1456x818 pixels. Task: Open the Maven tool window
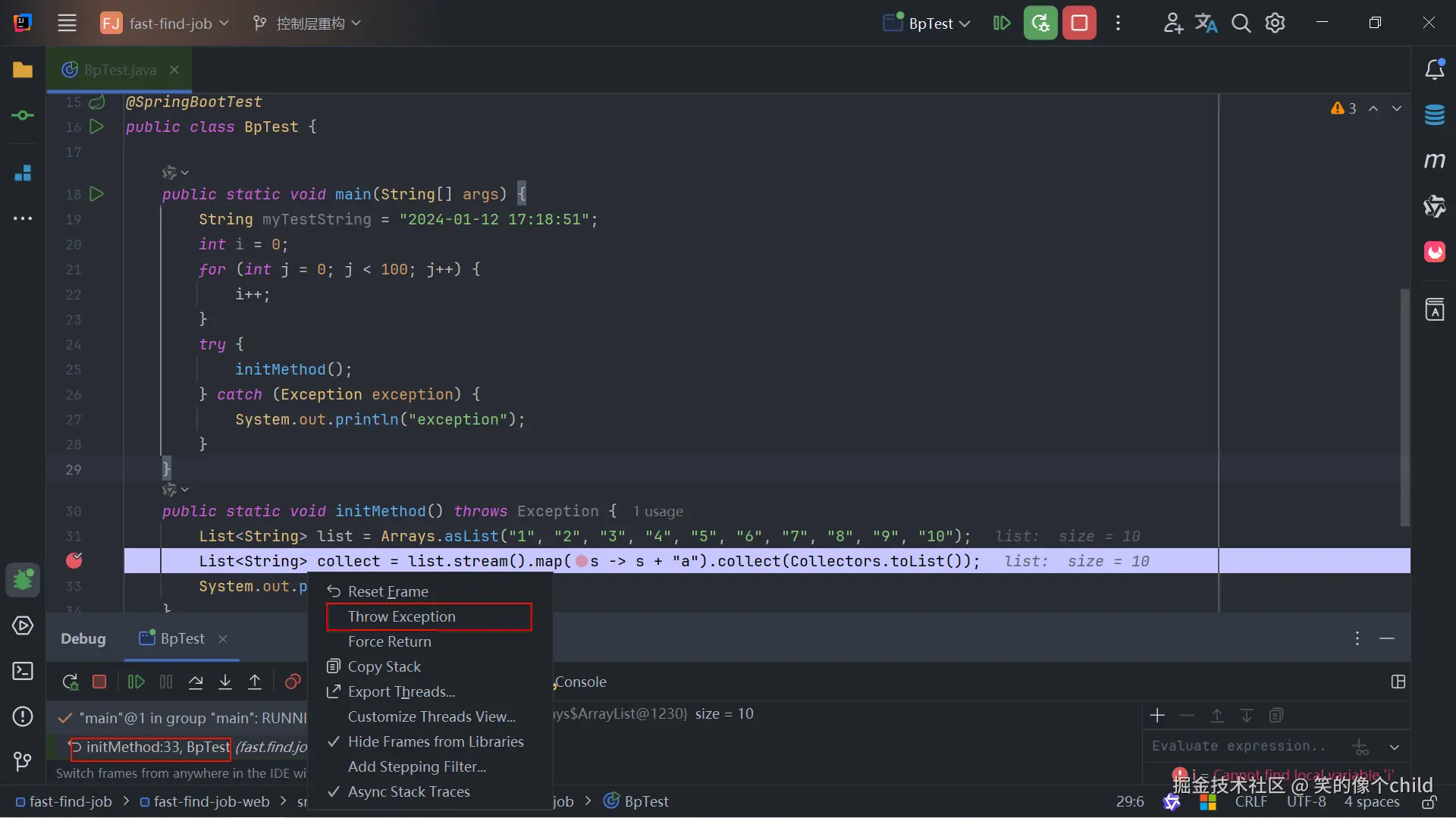[1435, 161]
